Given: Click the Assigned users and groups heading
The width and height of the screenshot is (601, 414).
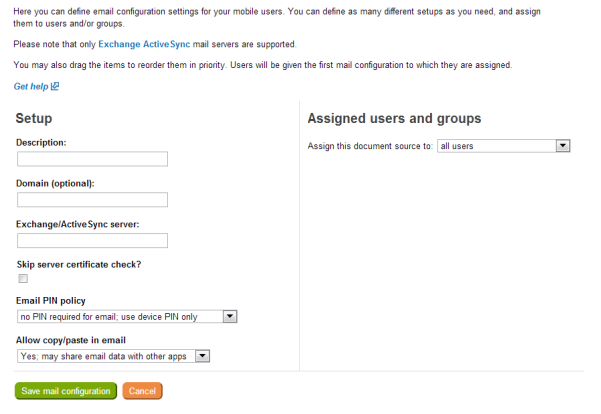Looking at the screenshot, I should coord(394,118).
